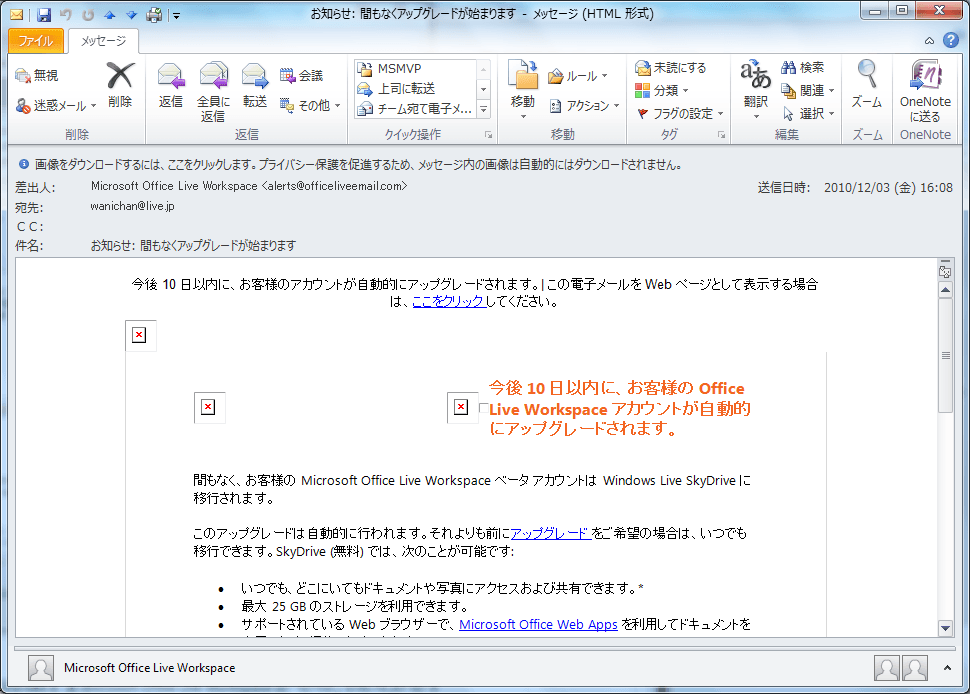
Task: Open the quick access toolbar customize dropdown
Action: click(176, 15)
